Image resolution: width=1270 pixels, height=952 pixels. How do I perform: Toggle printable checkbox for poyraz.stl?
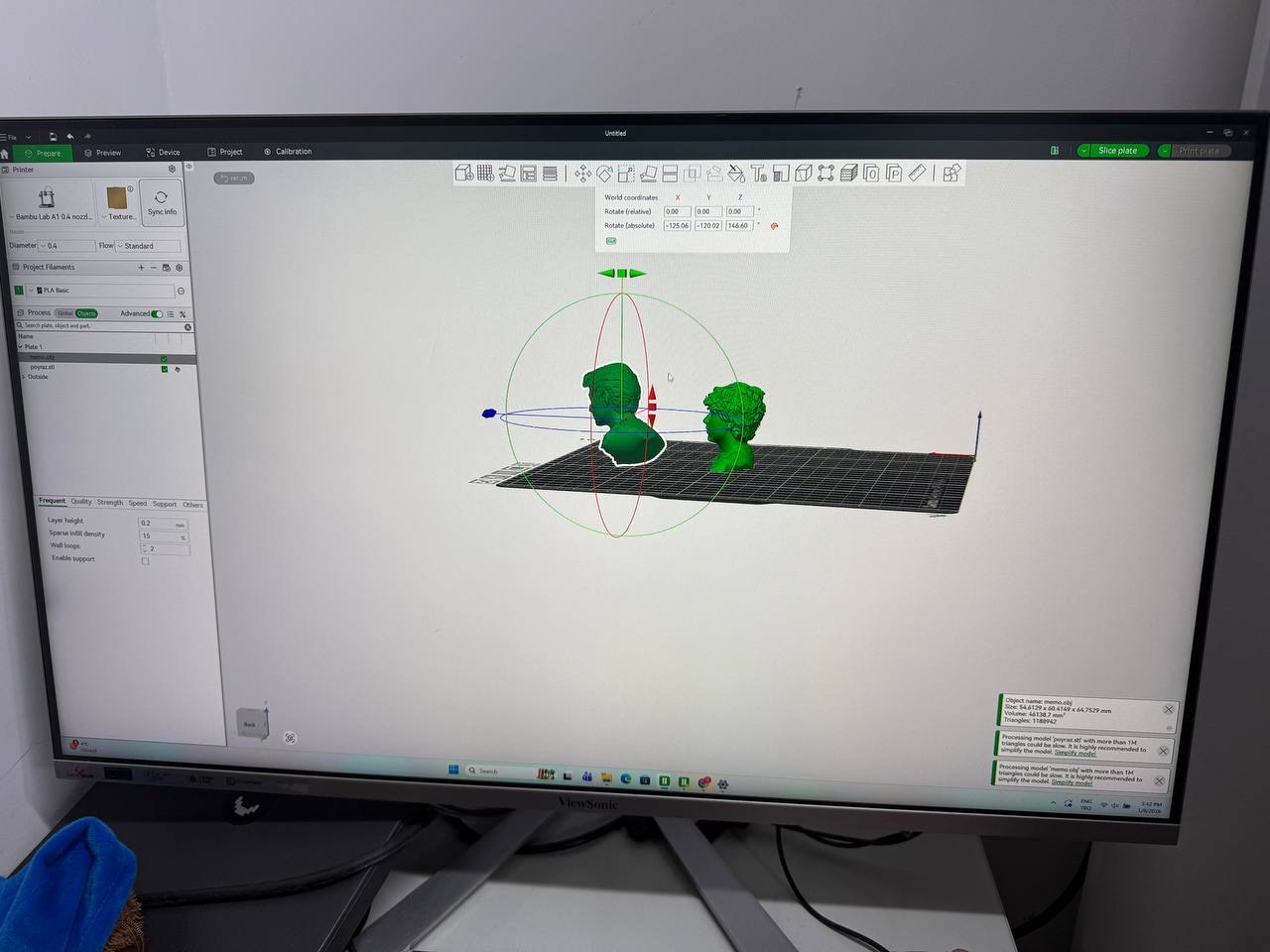[165, 369]
